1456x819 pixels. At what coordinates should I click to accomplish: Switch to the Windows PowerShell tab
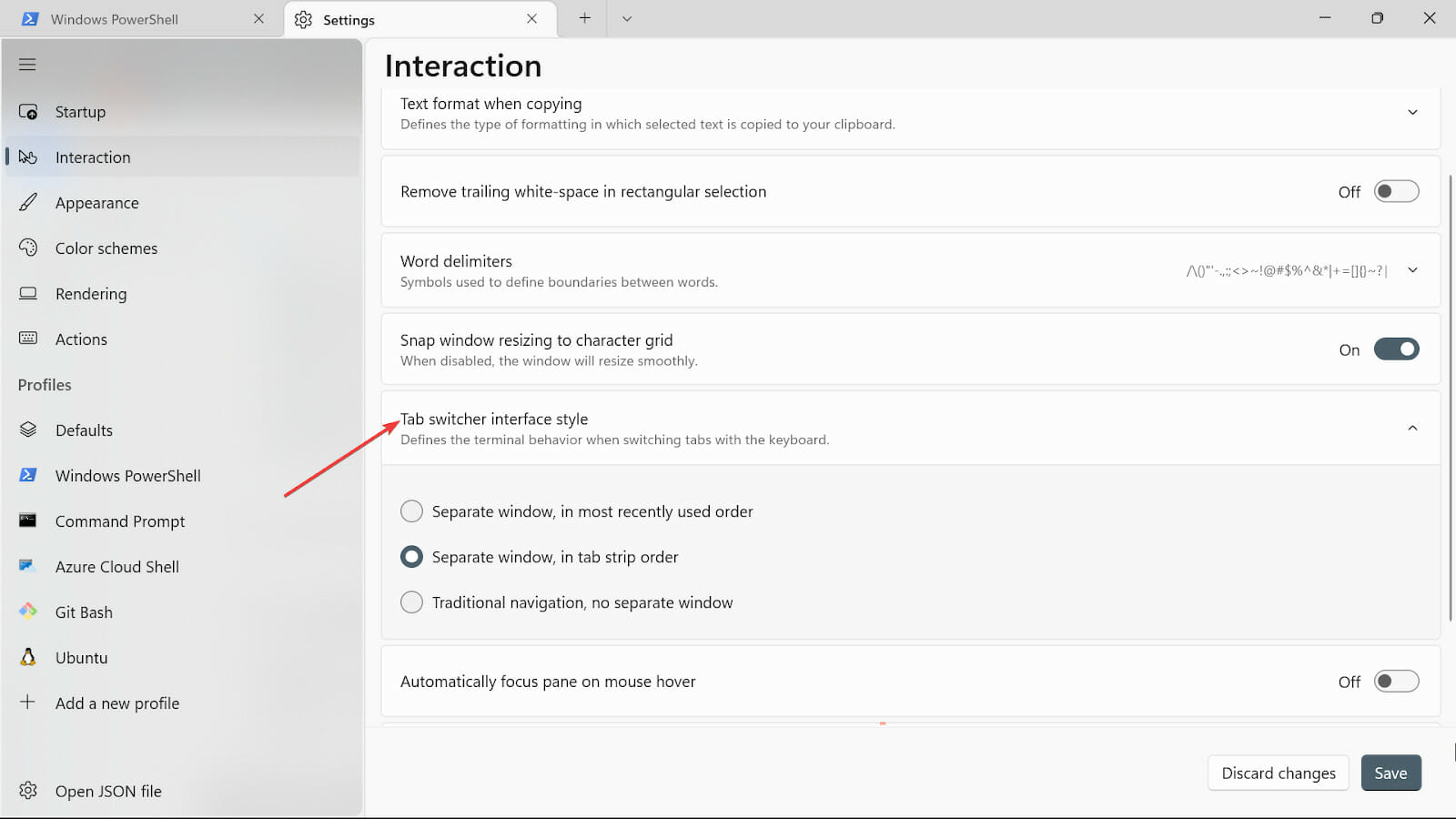tap(141, 19)
